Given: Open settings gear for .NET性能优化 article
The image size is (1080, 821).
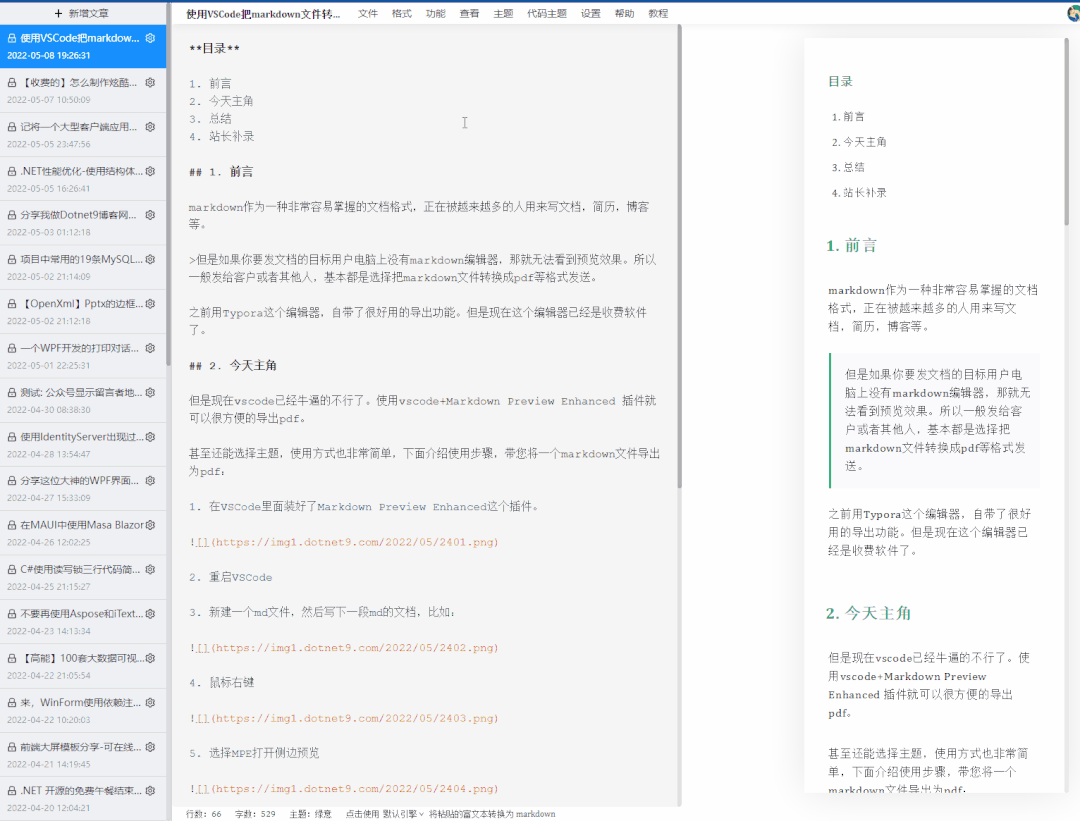Looking at the screenshot, I should click(x=150, y=171).
